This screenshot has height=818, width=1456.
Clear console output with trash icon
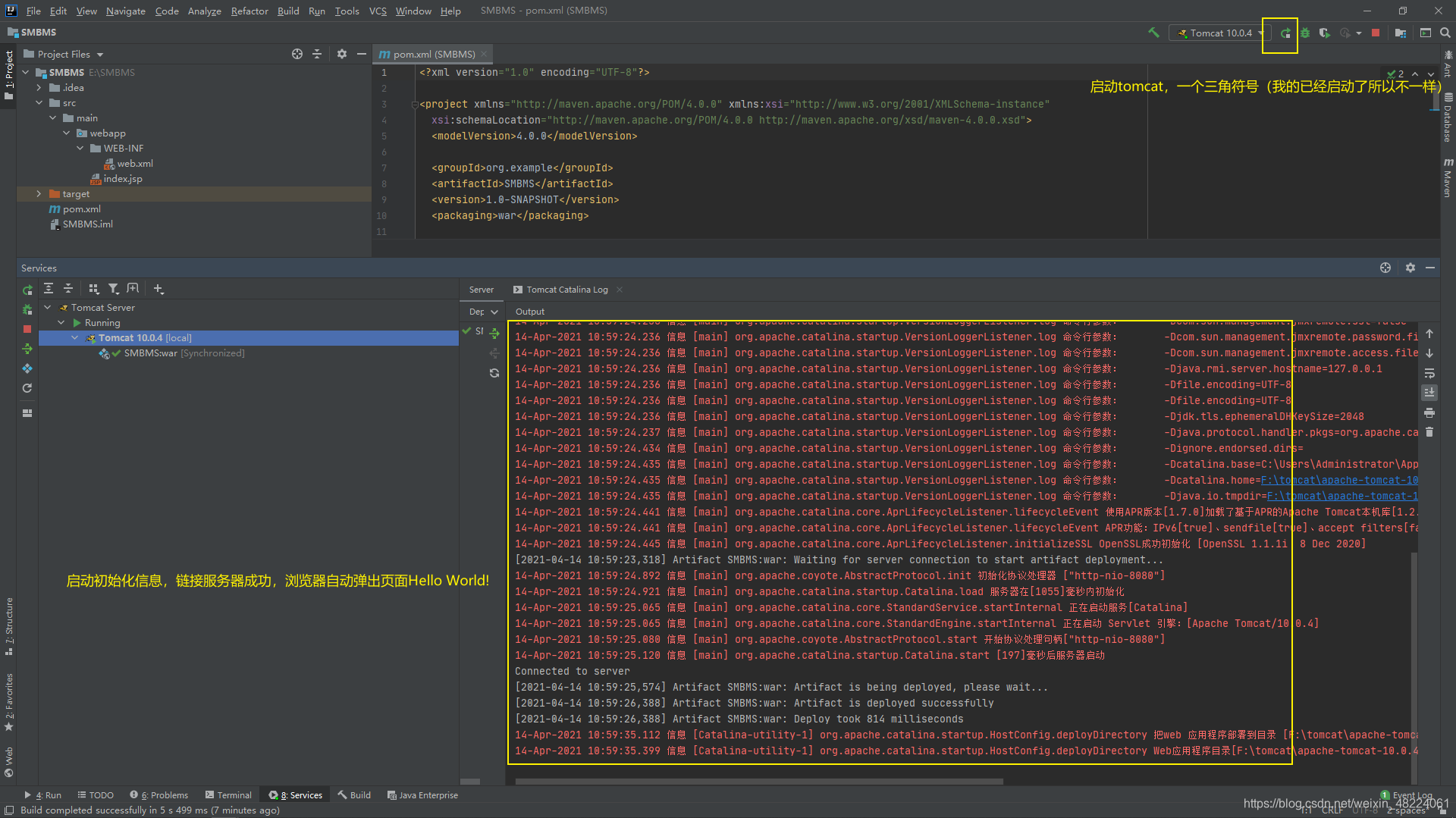click(x=1429, y=432)
